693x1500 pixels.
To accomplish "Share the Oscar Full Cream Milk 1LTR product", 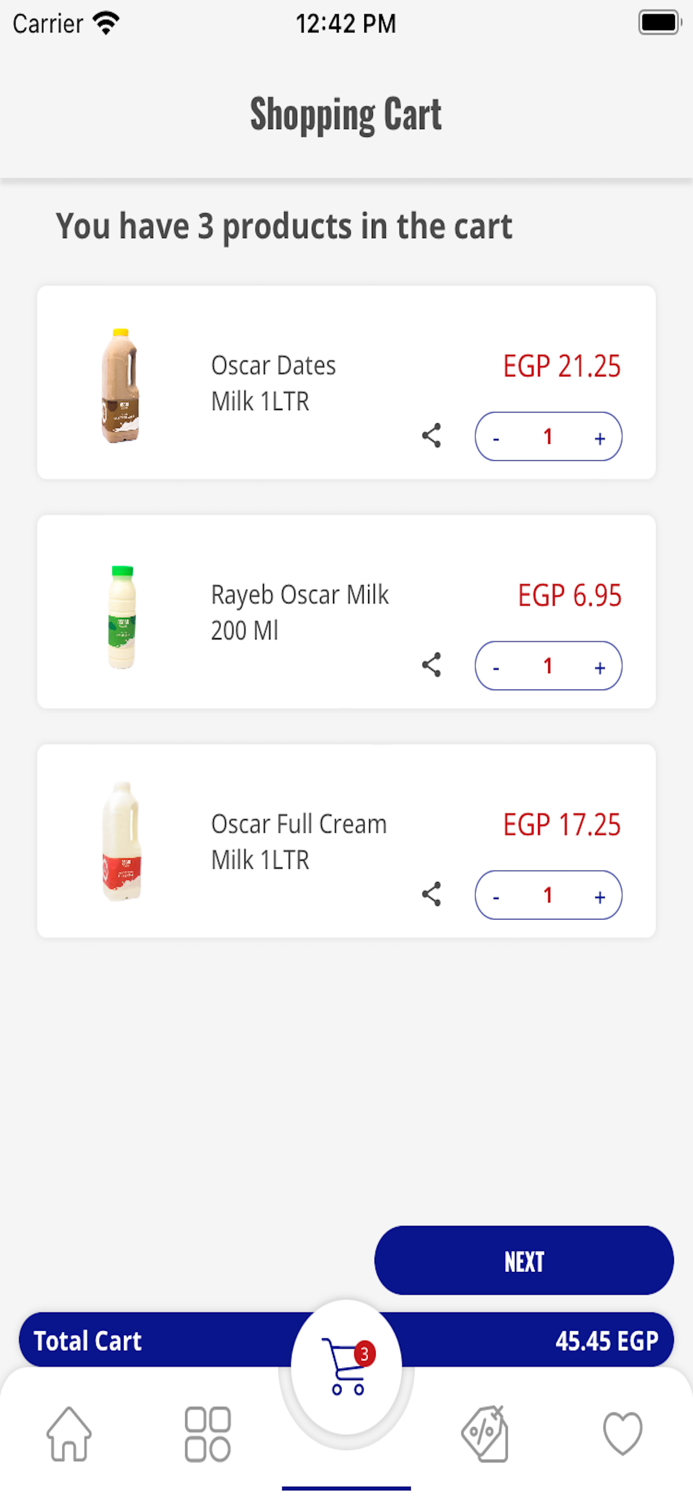I will coord(431,895).
